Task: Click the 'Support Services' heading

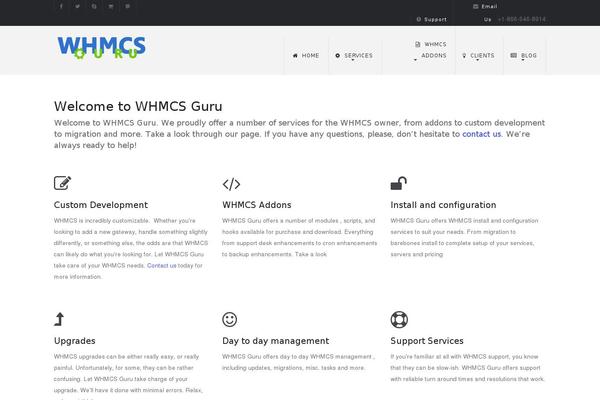Action: click(427, 341)
